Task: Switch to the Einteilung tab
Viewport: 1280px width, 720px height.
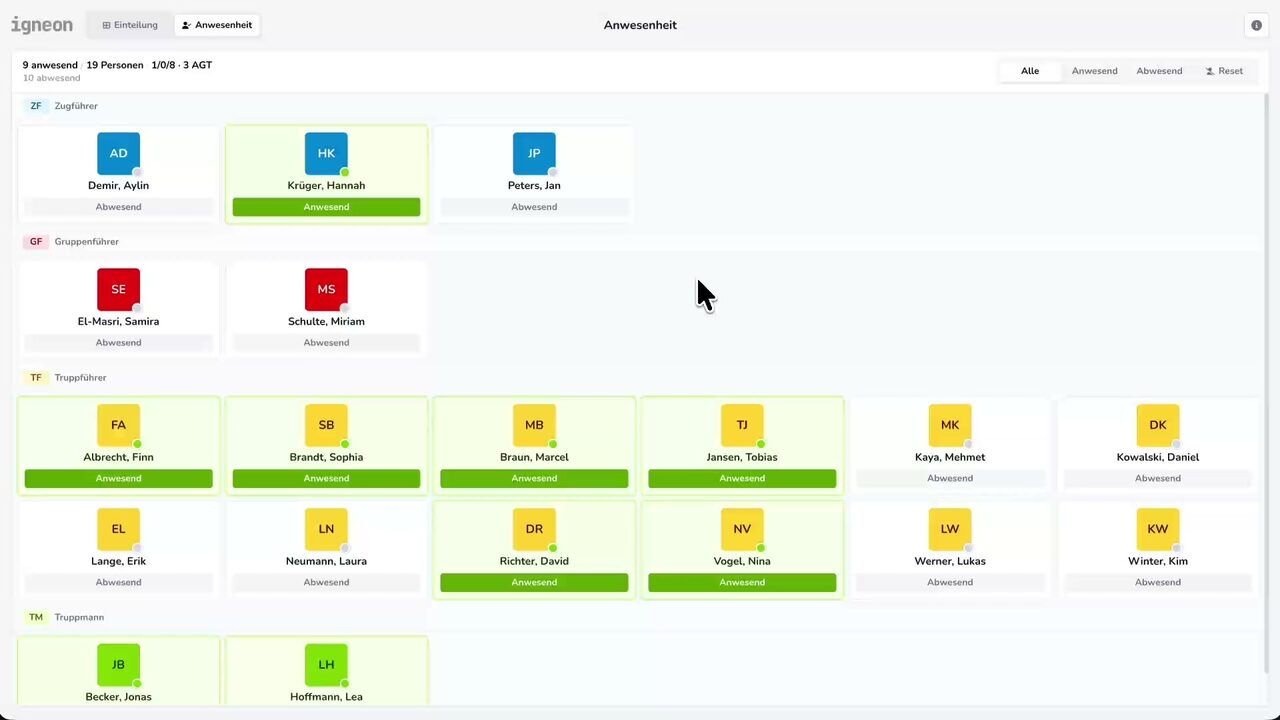Action: 130,25
